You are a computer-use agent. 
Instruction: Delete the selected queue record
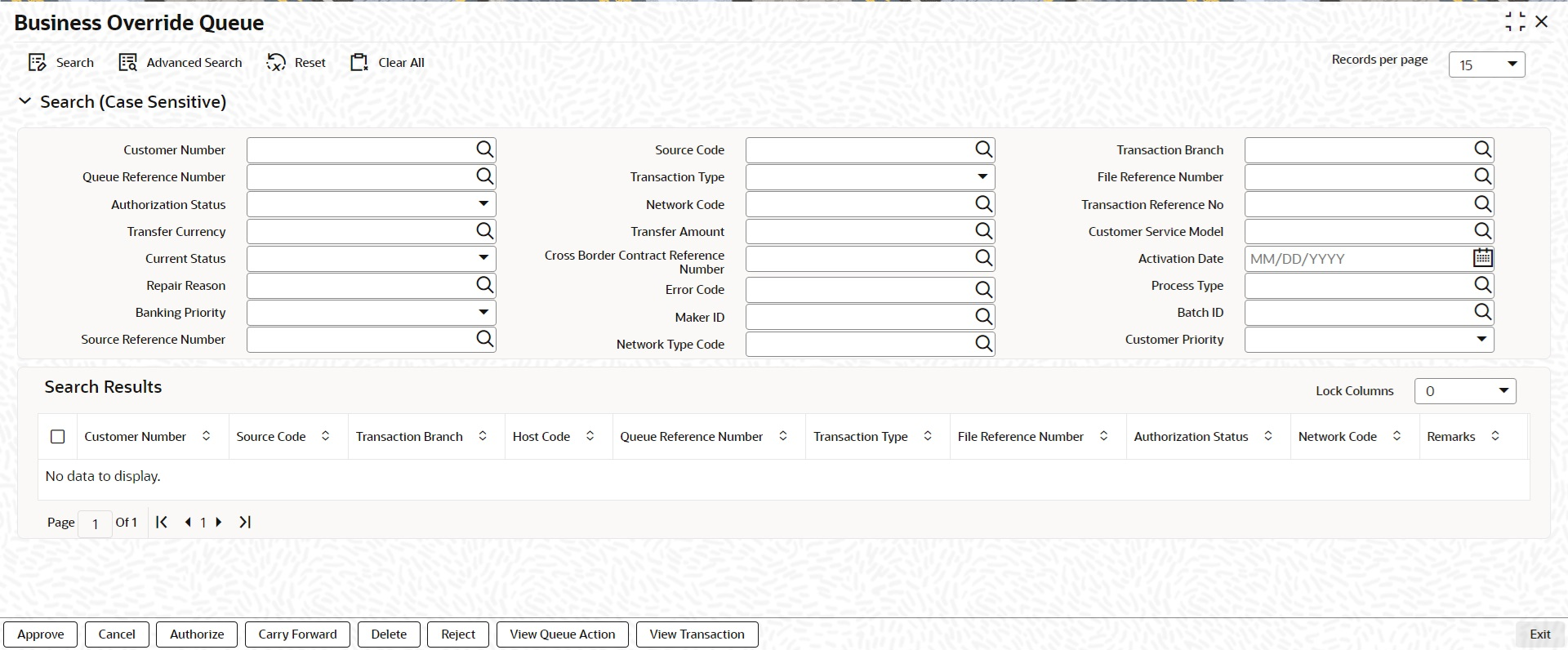(389, 634)
